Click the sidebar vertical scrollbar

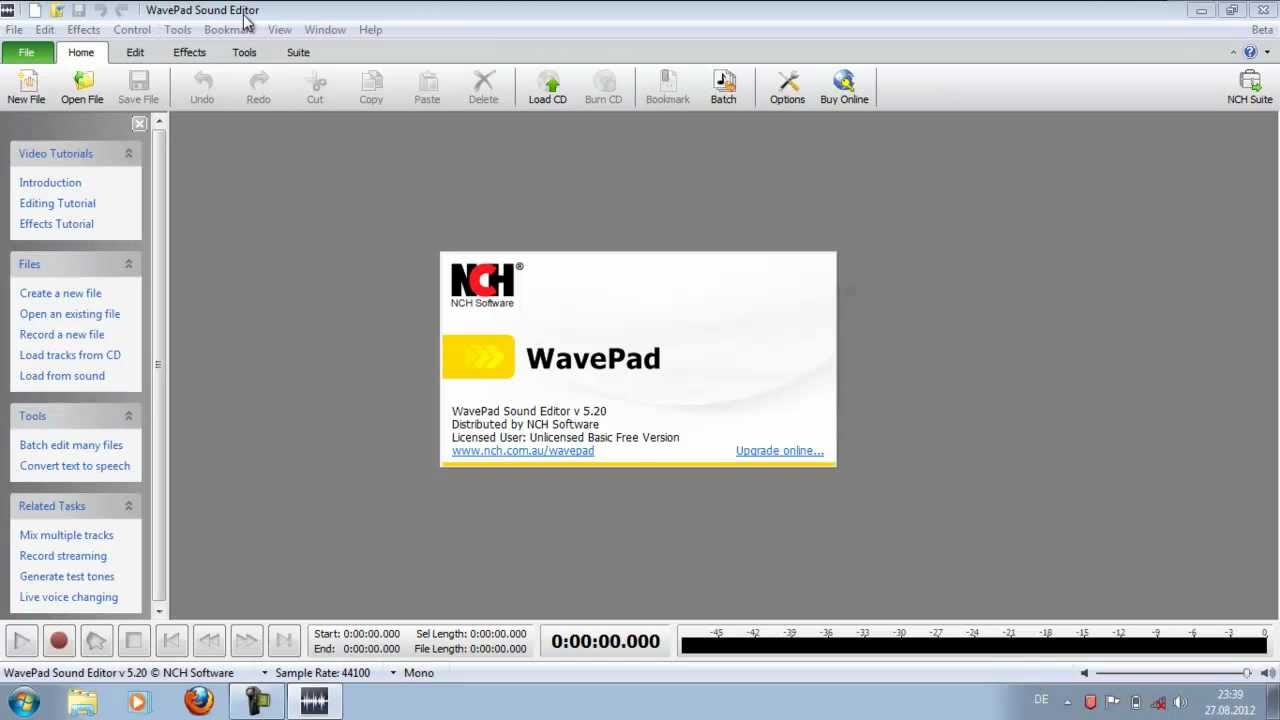pos(159,364)
